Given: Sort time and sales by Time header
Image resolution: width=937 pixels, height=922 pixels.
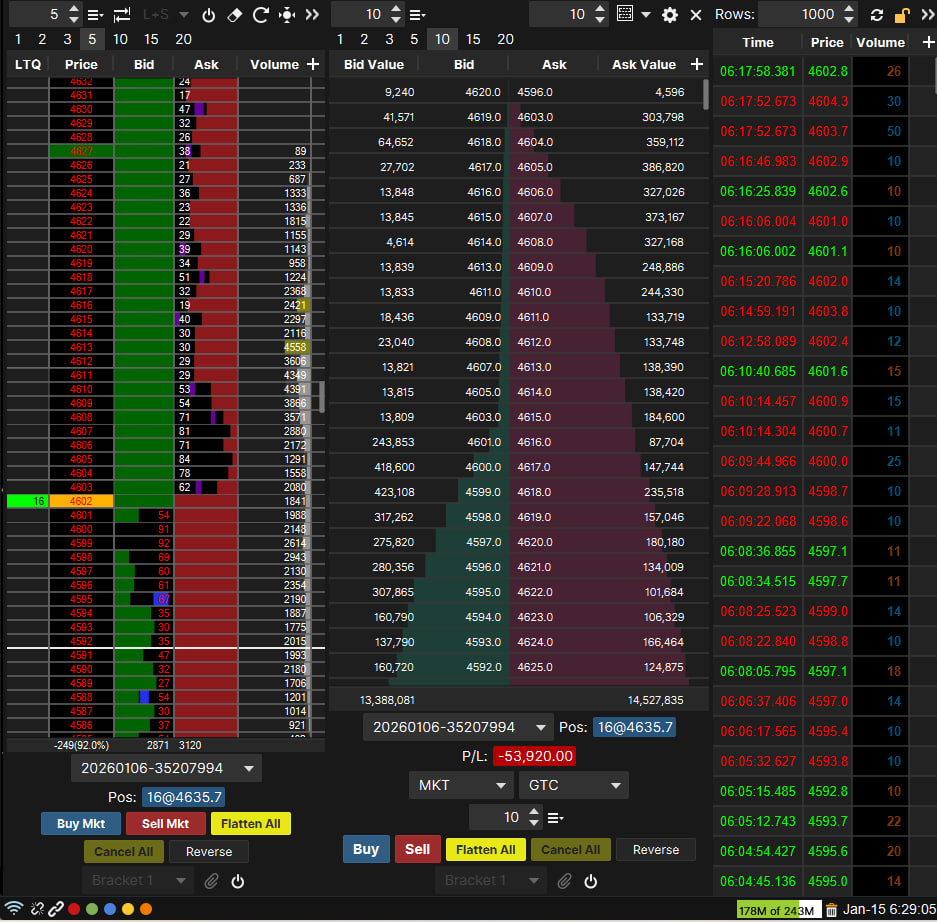Looking at the screenshot, I should coord(757,42).
